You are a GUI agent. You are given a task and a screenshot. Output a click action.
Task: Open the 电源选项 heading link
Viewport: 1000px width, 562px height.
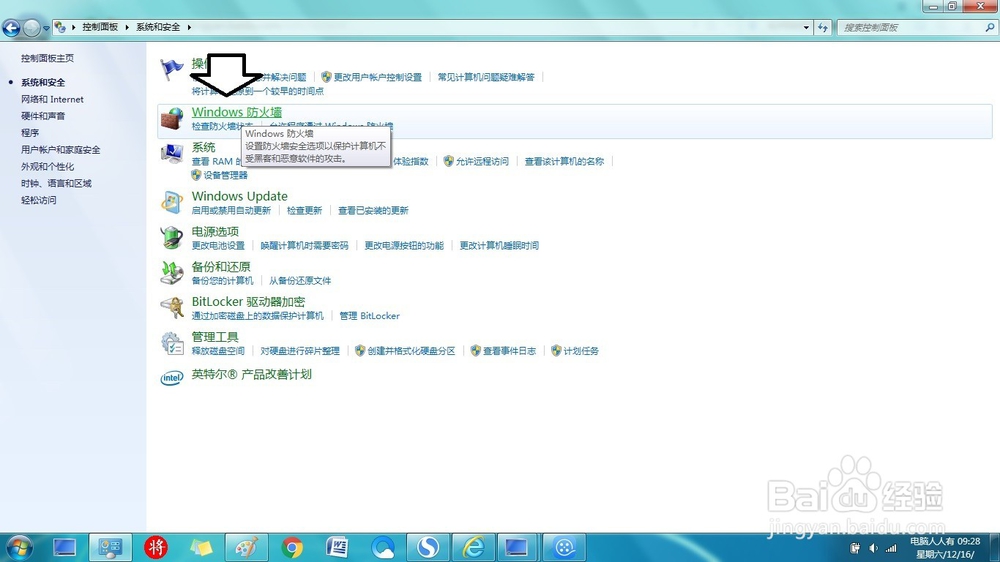click(215, 232)
